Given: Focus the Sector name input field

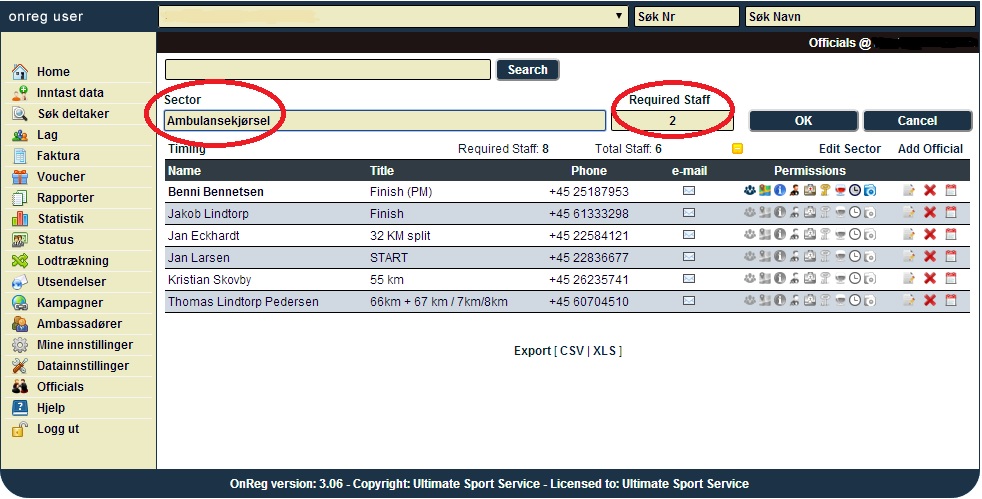Looking at the screenshot, I should (x=385, y=121).
